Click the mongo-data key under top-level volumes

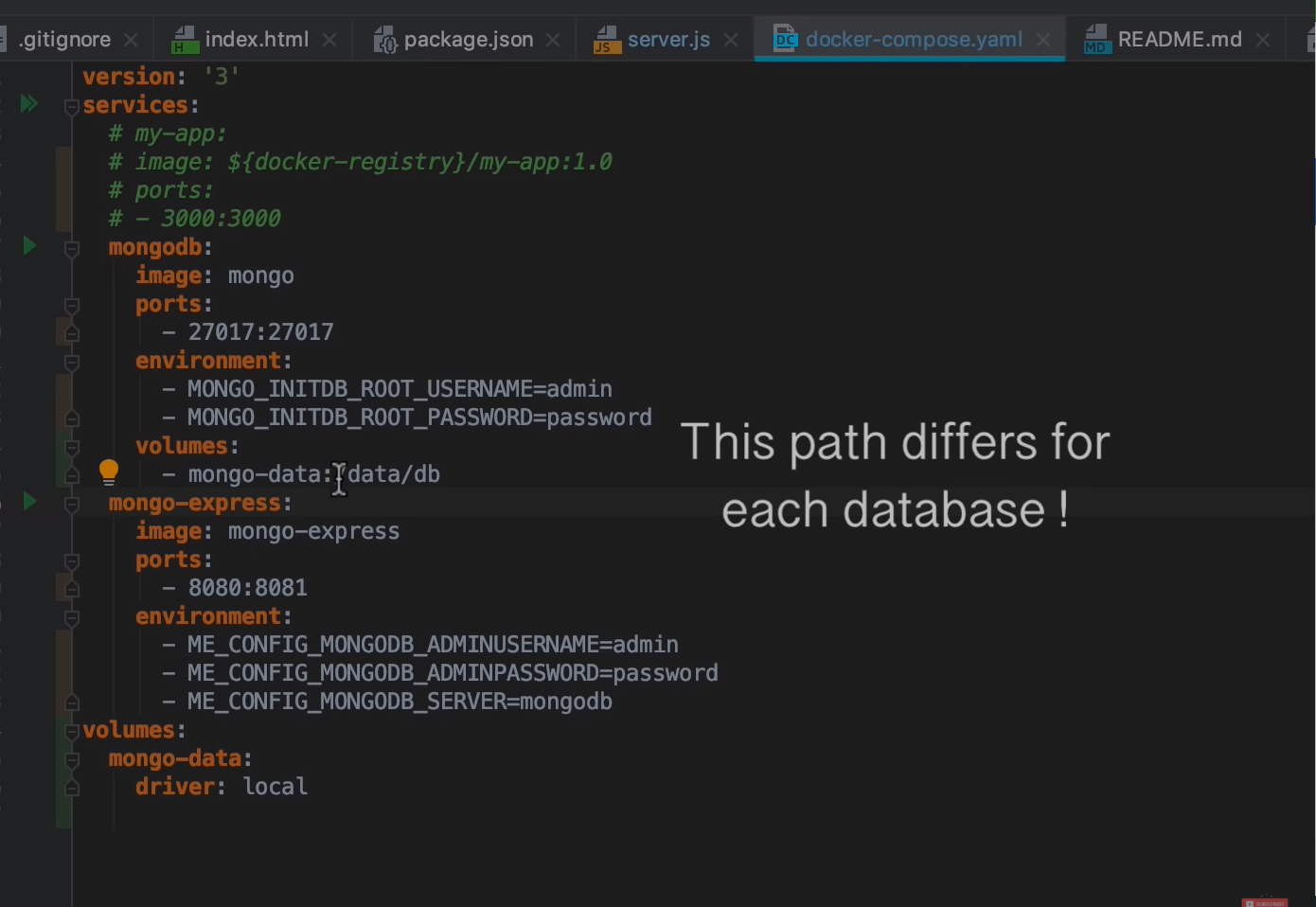click(175, 758)
